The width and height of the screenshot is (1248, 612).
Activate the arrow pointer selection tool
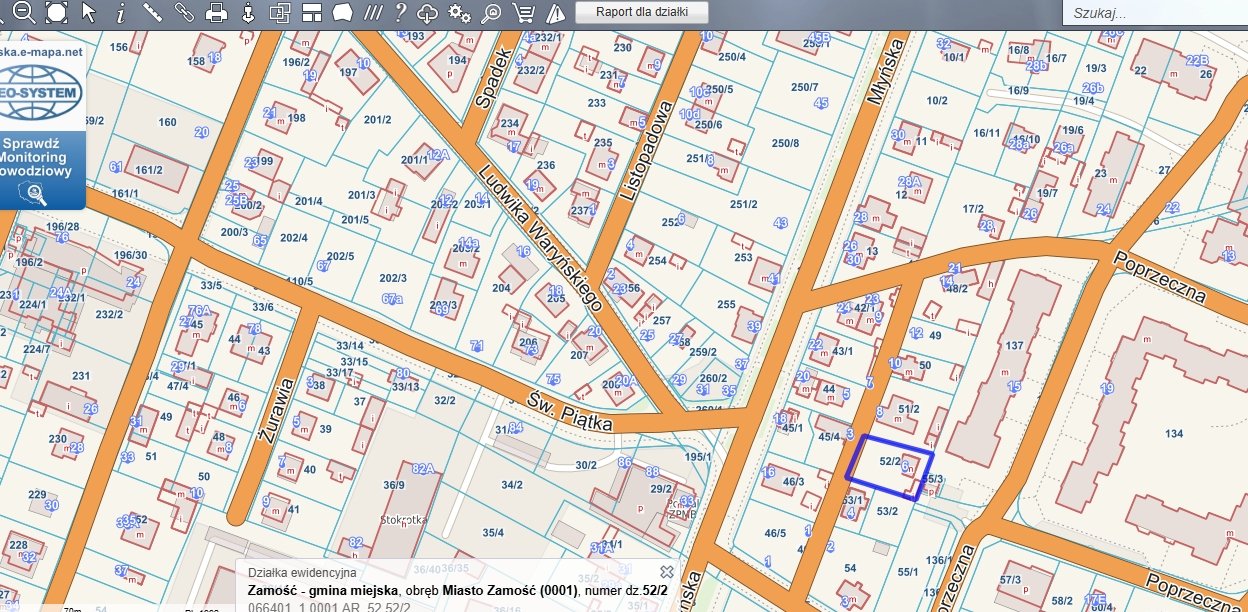pos(88,12)
